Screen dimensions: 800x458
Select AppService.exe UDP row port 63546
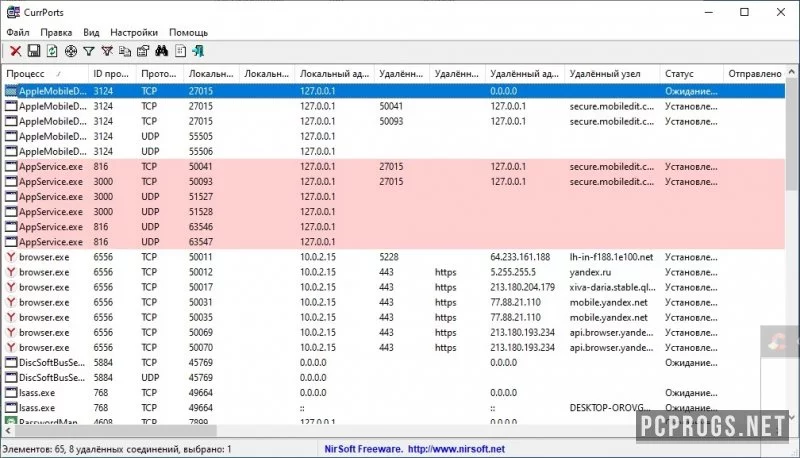pos(394,227)
